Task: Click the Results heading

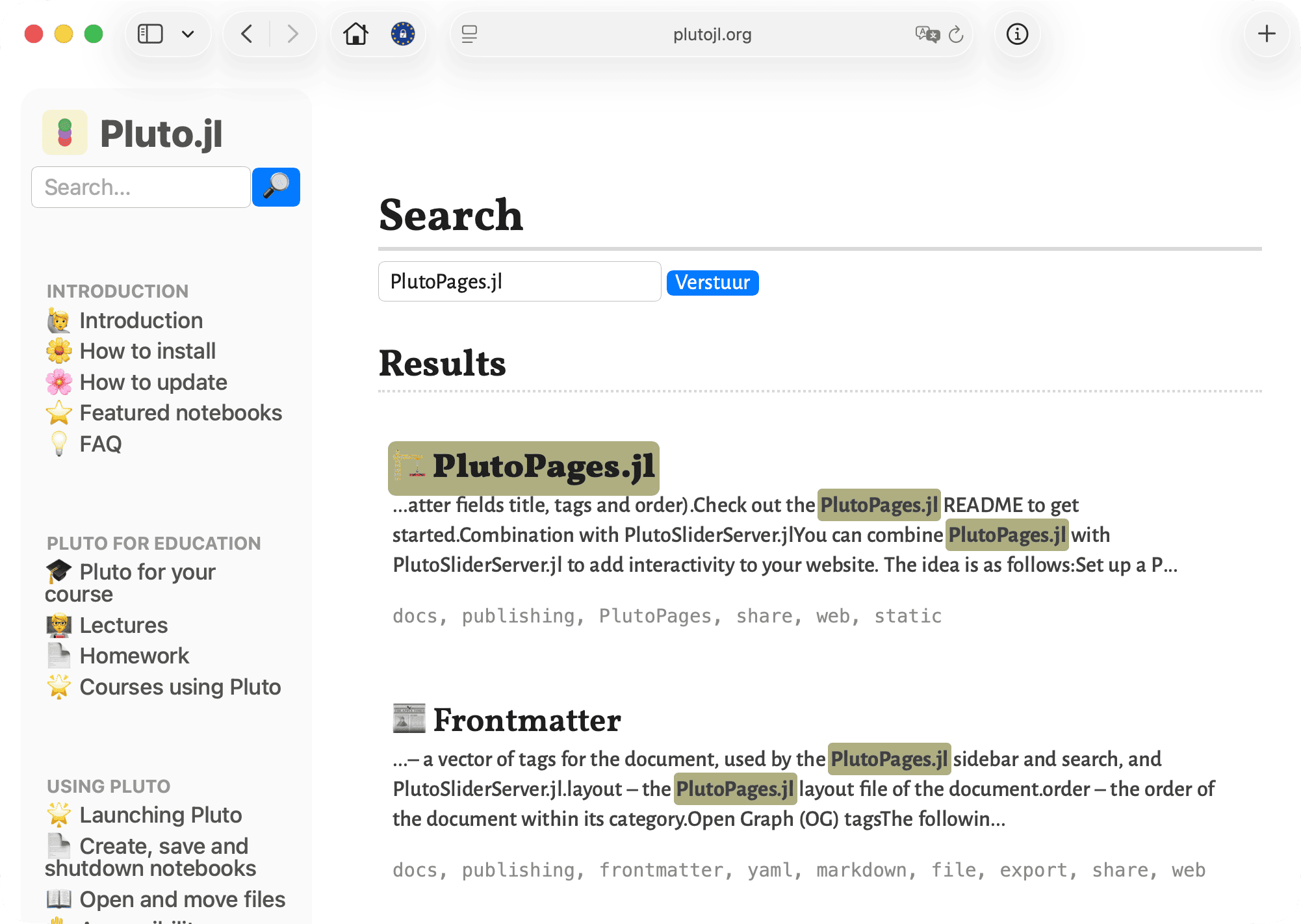Action: click(442, 363)
